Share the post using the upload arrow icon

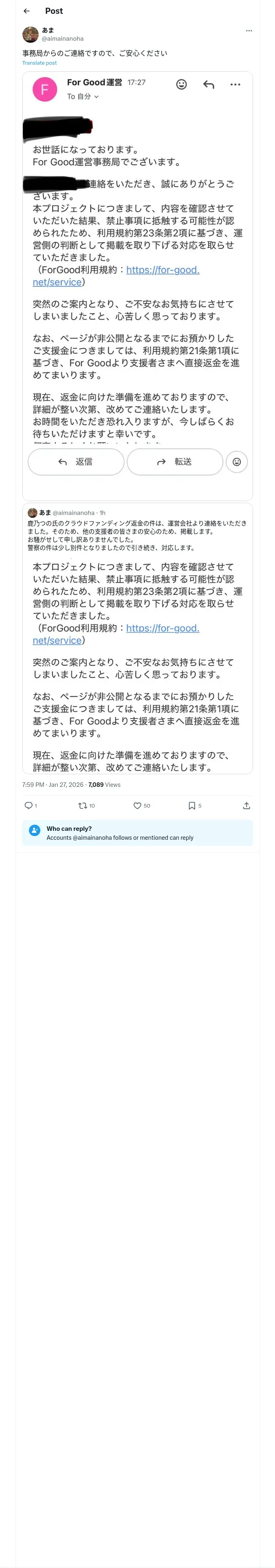pos(246,805)
